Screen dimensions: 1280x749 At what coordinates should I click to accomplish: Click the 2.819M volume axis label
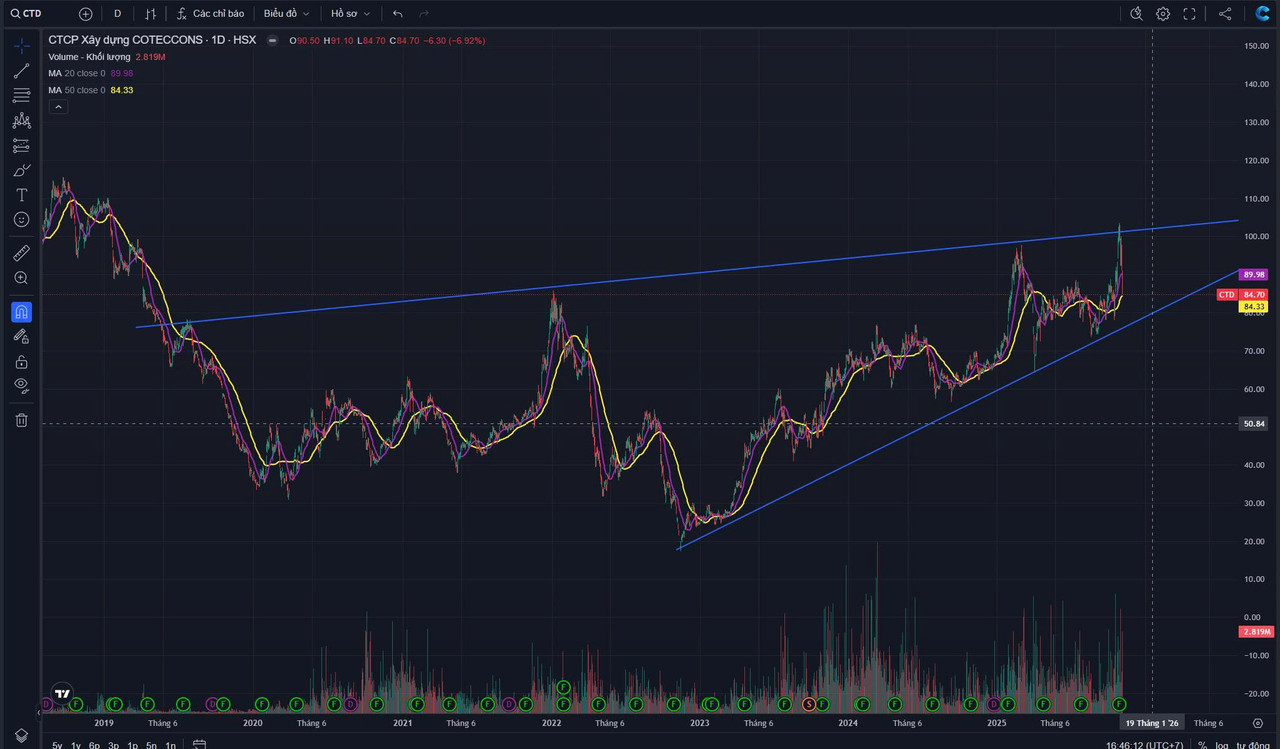[x=1256, y=632]
